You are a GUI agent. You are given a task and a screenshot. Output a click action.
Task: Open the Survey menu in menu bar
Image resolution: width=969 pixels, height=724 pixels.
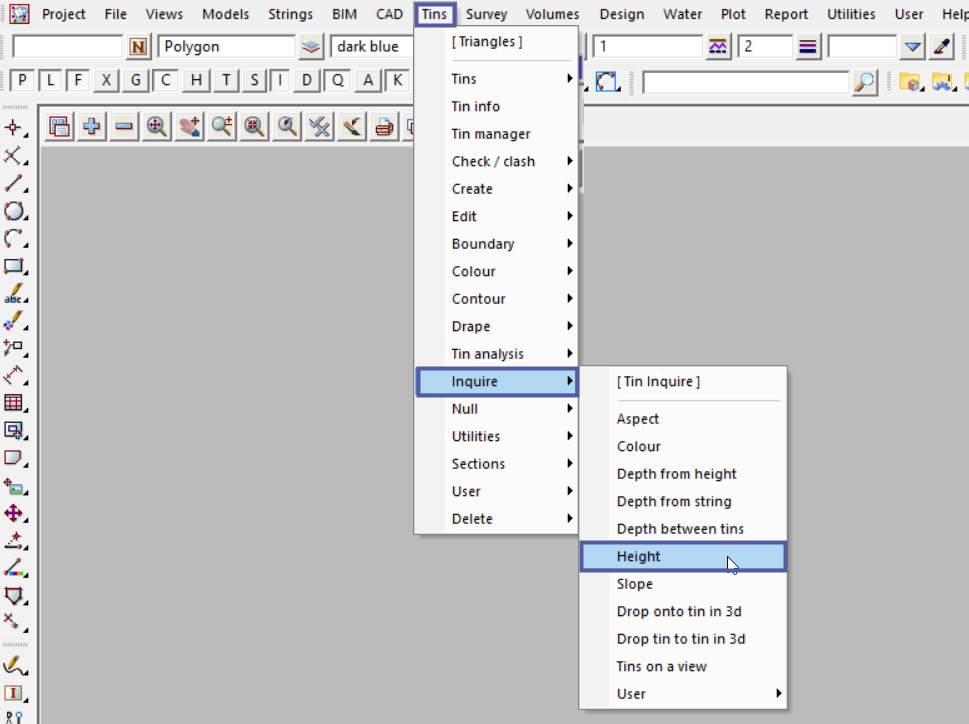[x=486, y=14]
